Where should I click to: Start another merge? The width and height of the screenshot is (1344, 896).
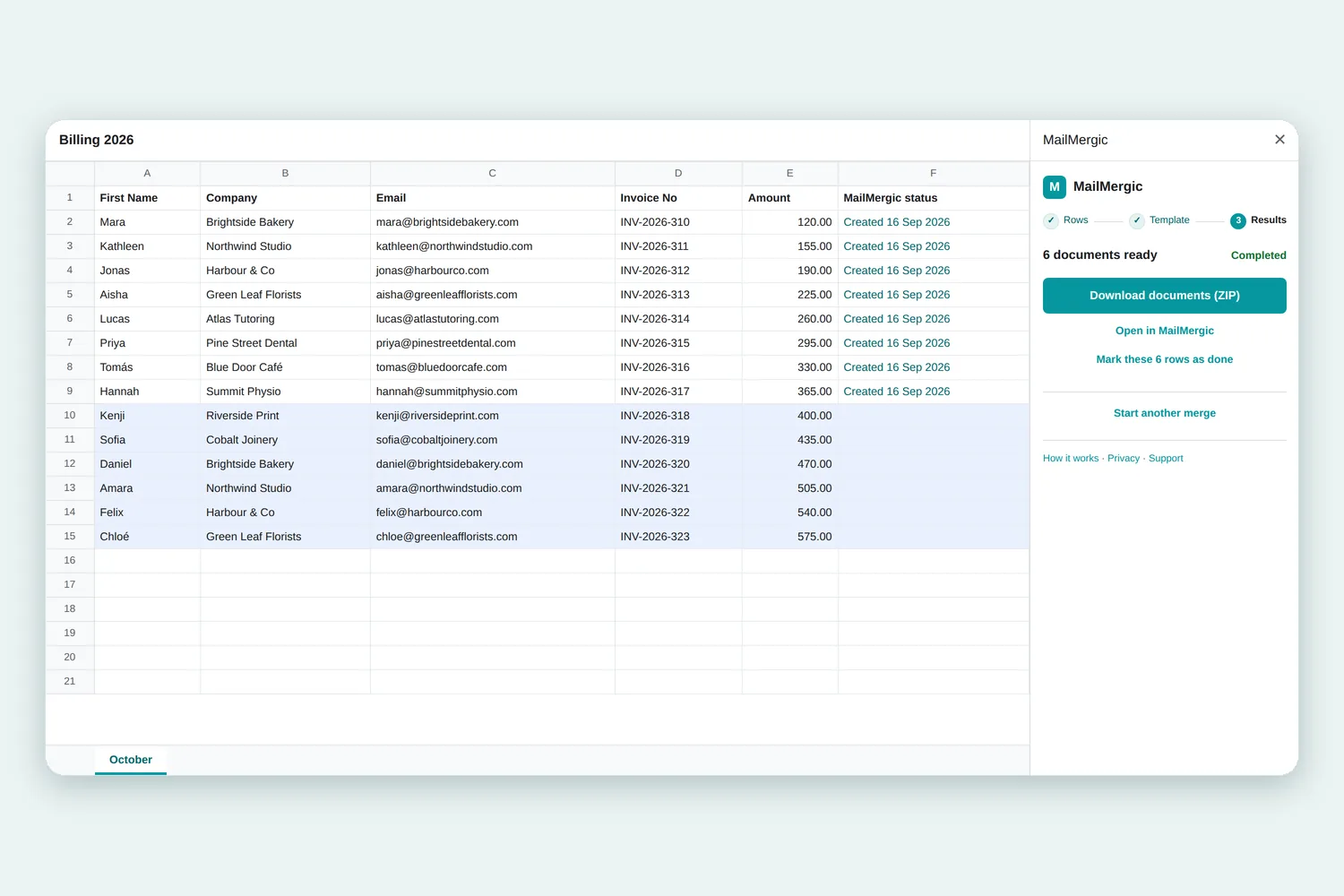coord(1165,413)
